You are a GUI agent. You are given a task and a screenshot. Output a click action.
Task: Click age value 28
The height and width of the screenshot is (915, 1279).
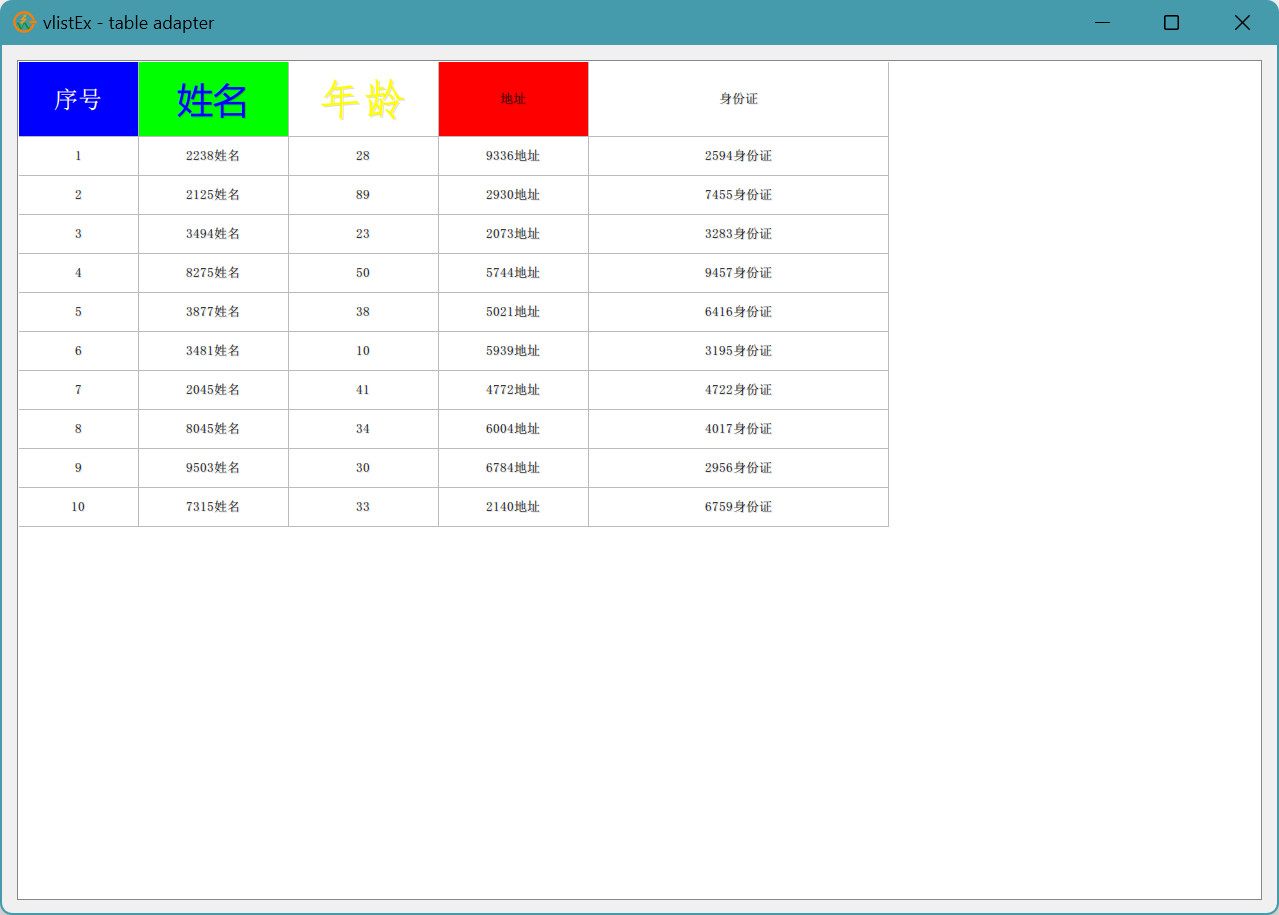[x=363, y=156]
